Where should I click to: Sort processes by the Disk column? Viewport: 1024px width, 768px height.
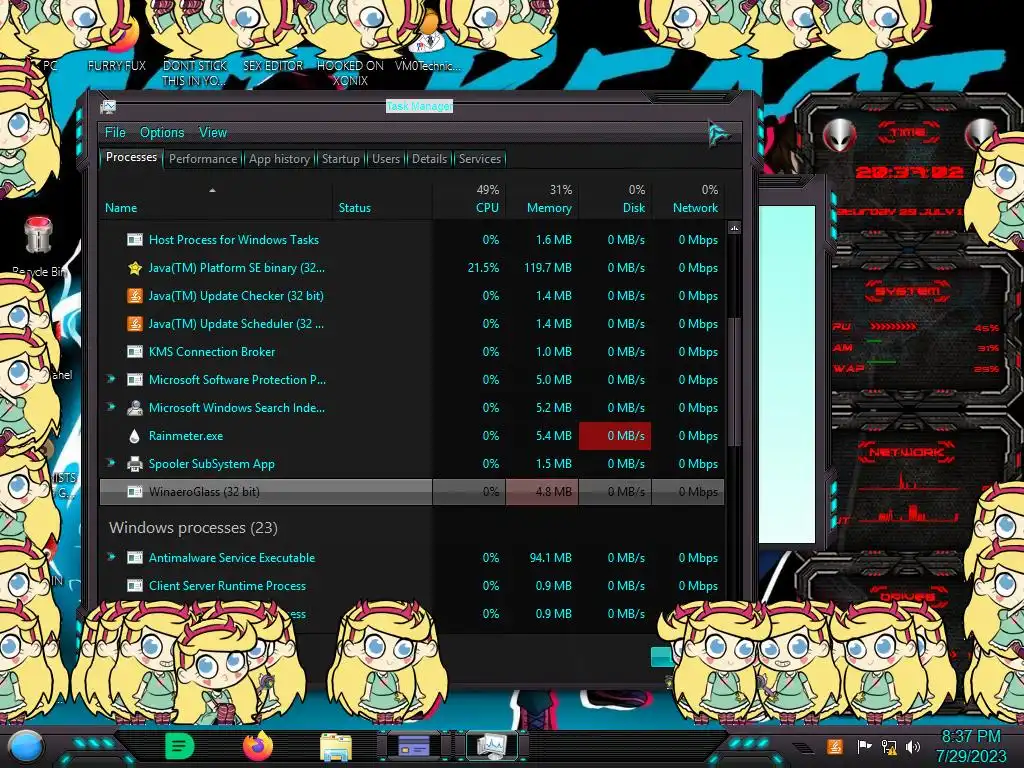(x=615, y=200)
